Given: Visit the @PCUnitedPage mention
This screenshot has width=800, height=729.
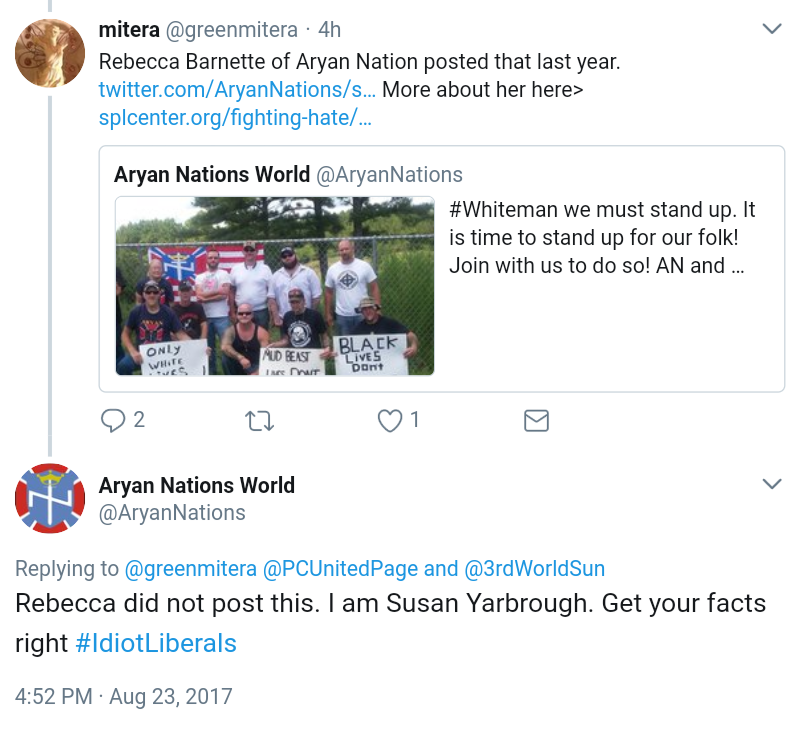Looking at the screenshot, I should (340, 569).
